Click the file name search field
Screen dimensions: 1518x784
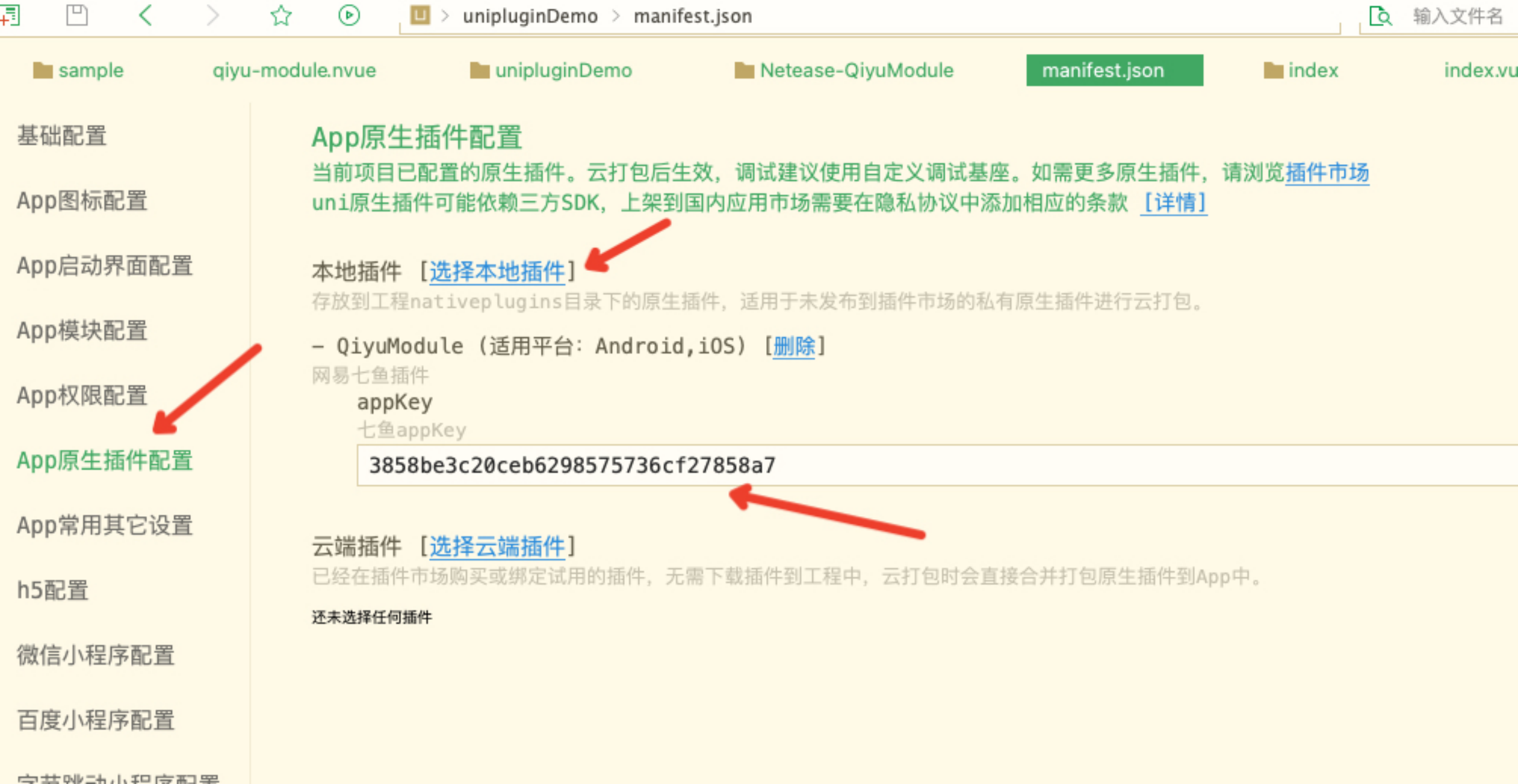(x=1458, y=16)
